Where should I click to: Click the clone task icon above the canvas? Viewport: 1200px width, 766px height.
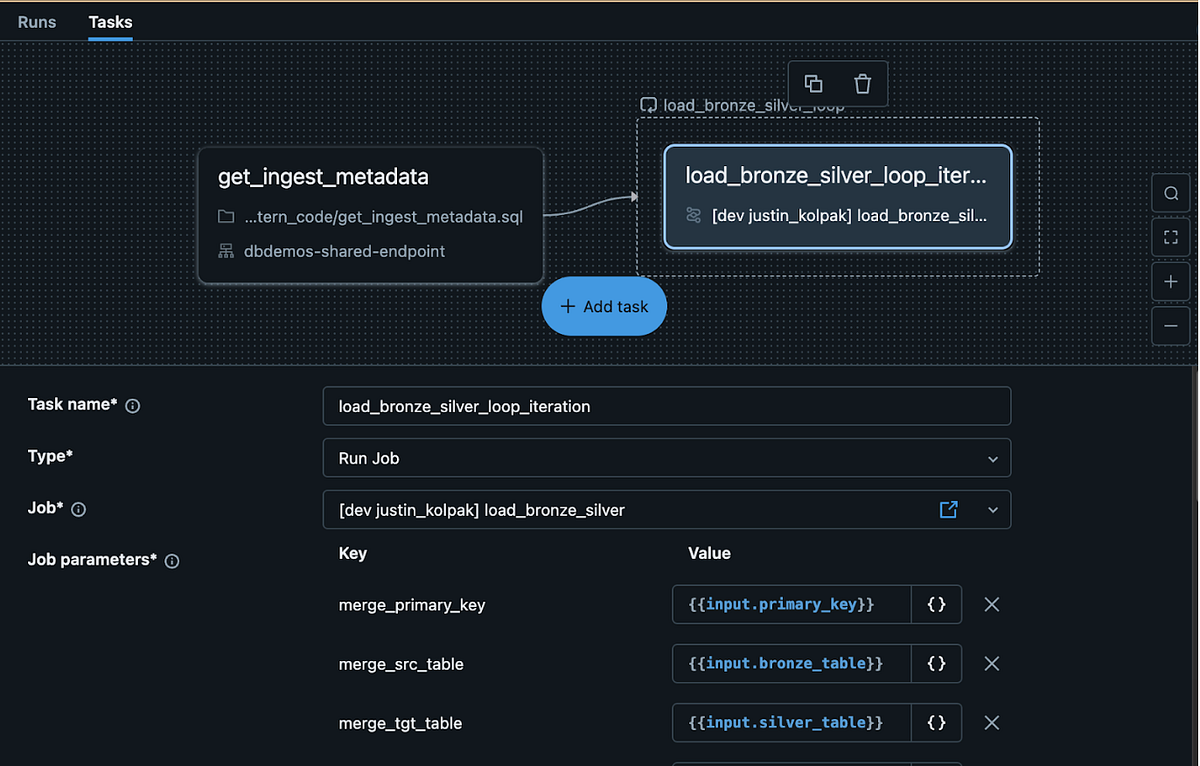[x=813, y=83]
